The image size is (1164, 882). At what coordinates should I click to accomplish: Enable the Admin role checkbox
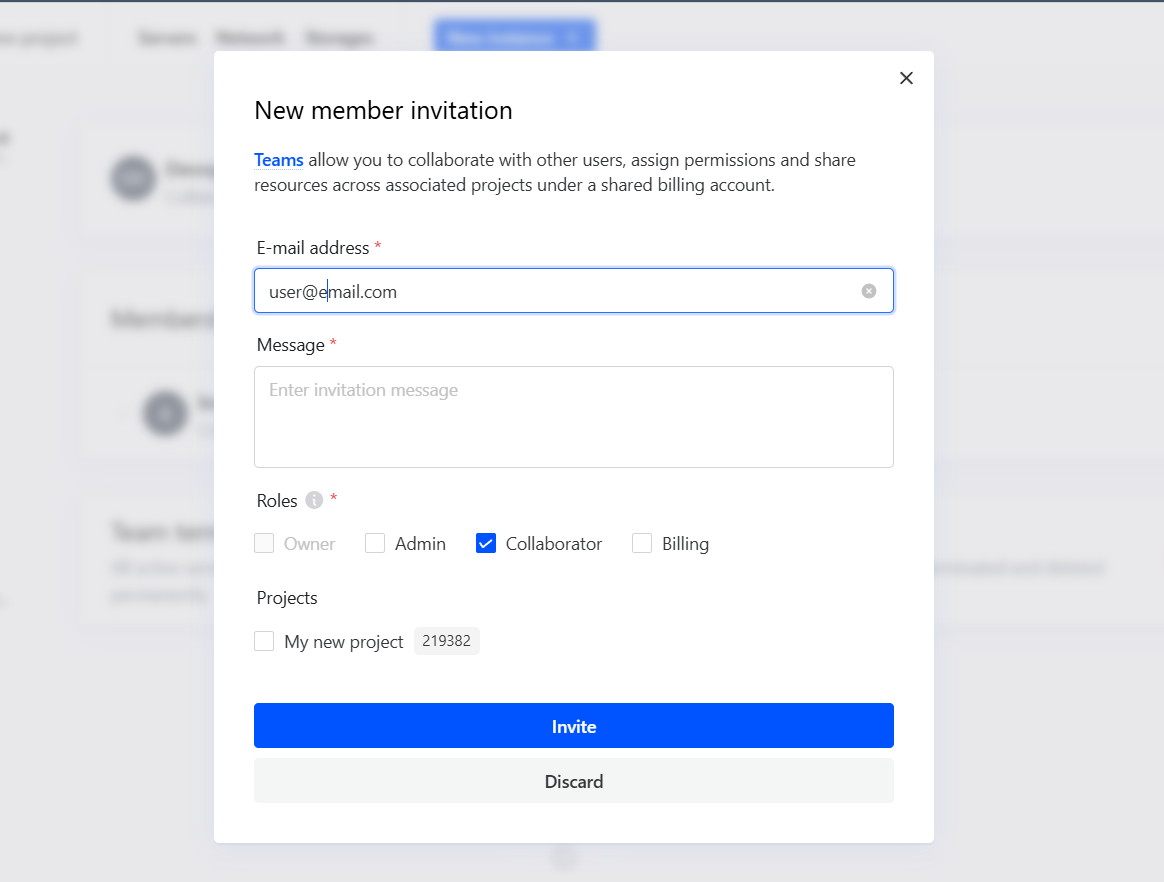coord(375,543)
